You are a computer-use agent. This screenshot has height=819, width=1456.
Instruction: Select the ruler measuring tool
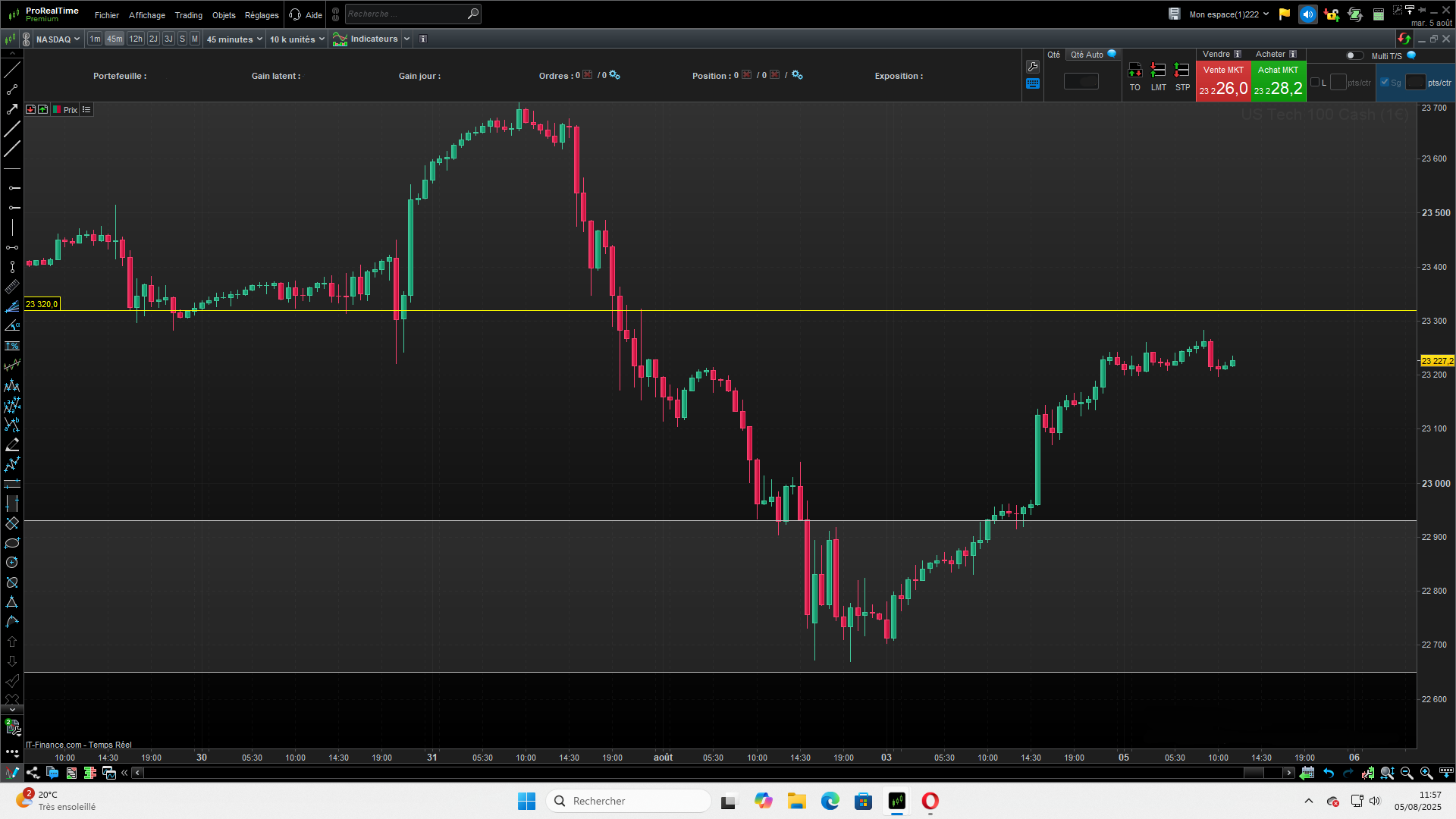pyautogui.click(x=12, y=287)
